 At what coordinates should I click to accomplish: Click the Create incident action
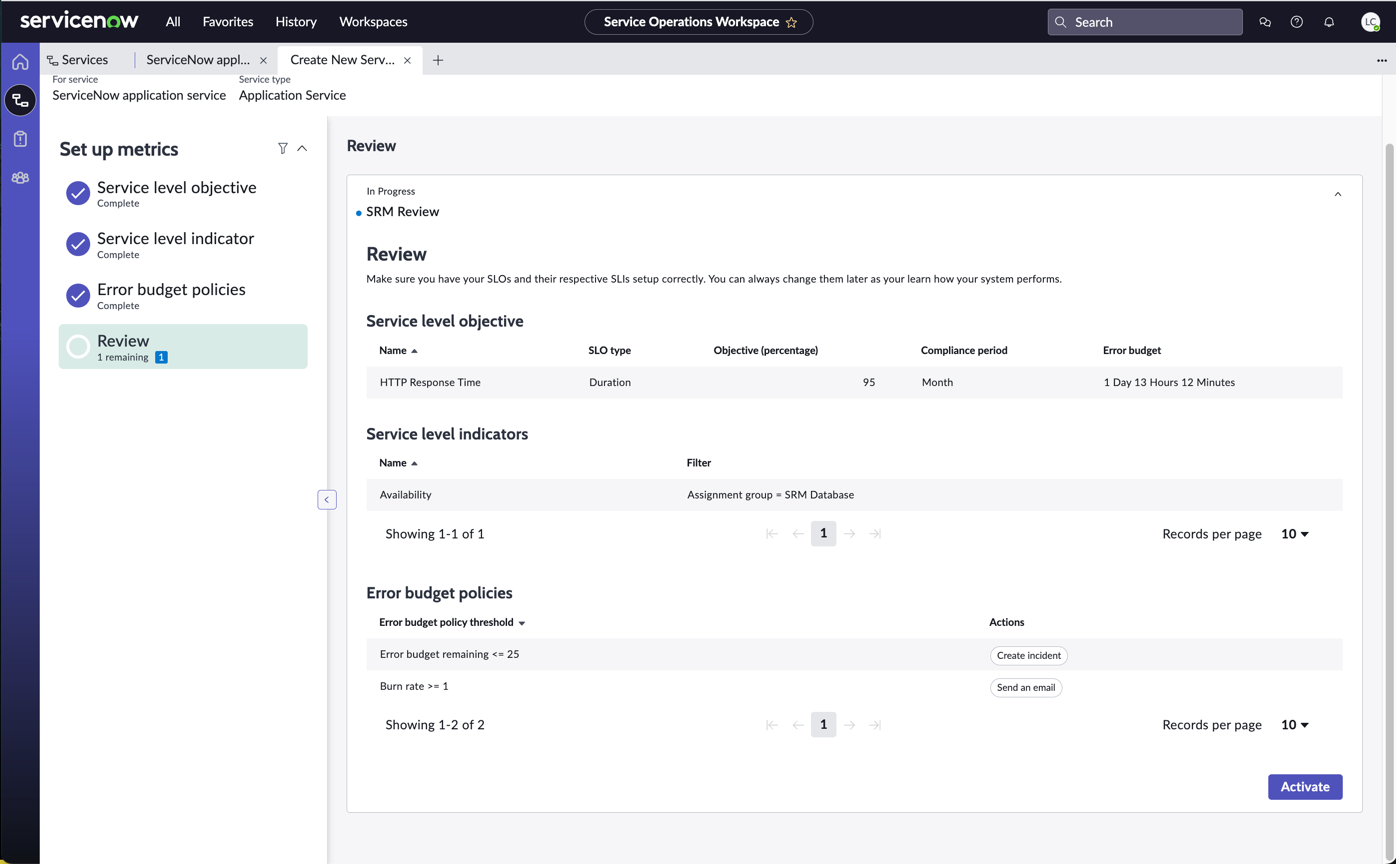[1029, 656]
